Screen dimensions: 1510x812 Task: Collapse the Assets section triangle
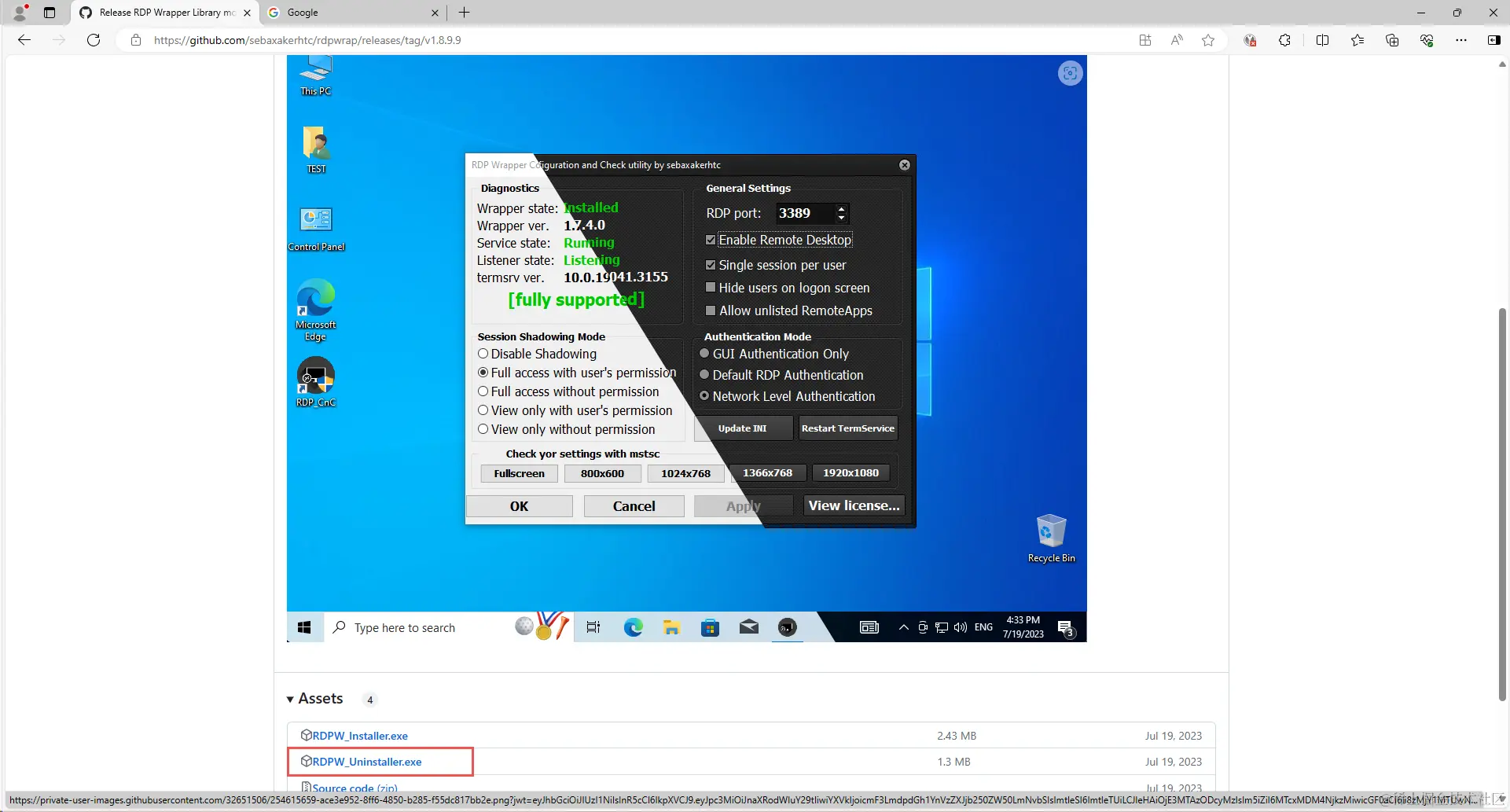click(290, 699)
